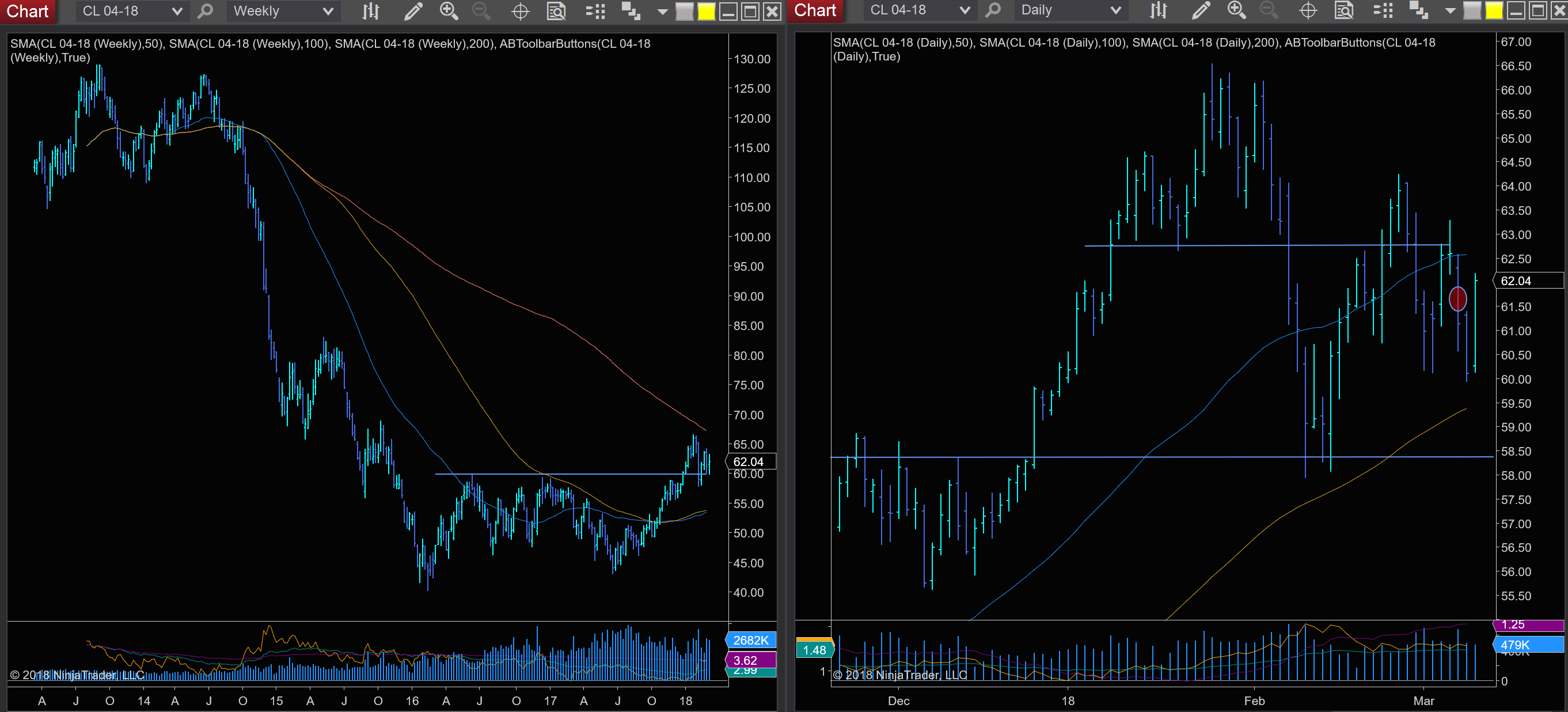Click the 17 year label on Weekly axis
This screenshot has height=712, width=1568.
pyautogui.click(x=550, y=700)
